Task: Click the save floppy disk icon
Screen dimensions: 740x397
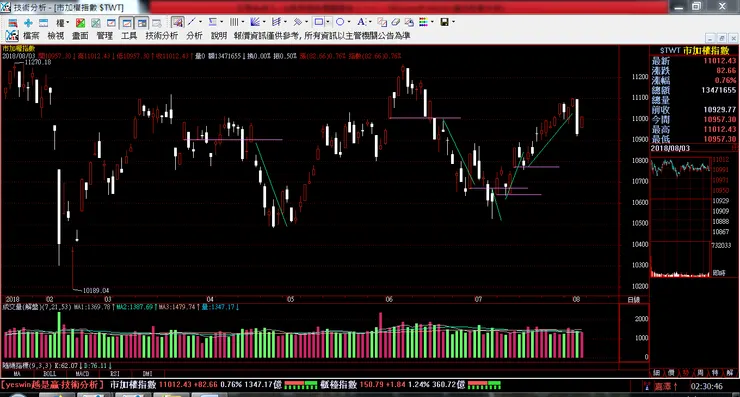Action: [x=444, y=22]
